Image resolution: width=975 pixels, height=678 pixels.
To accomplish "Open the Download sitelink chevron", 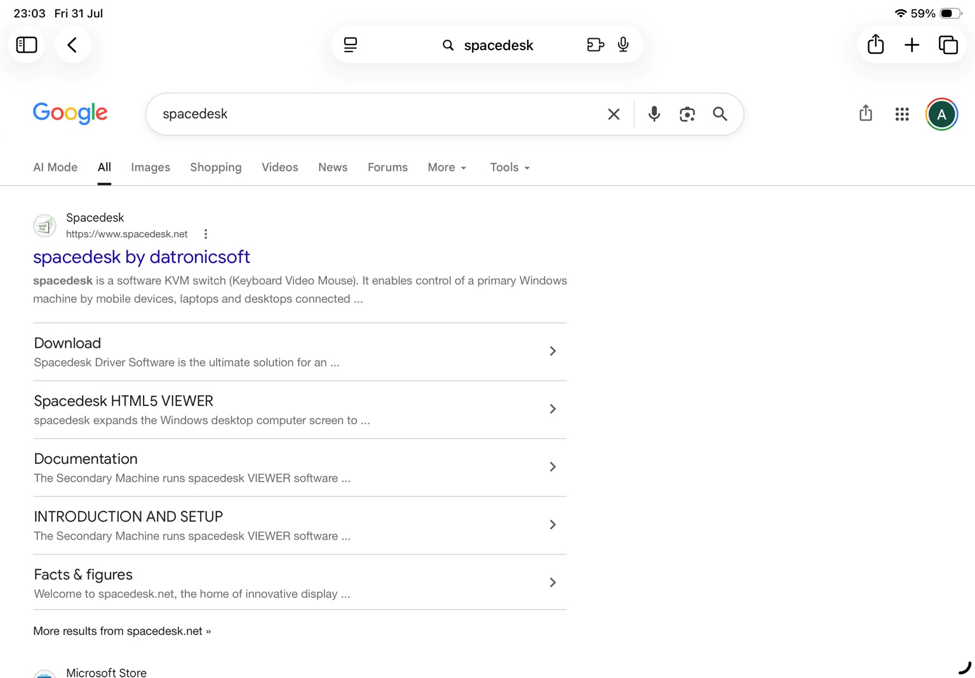I will coord(552,351).
